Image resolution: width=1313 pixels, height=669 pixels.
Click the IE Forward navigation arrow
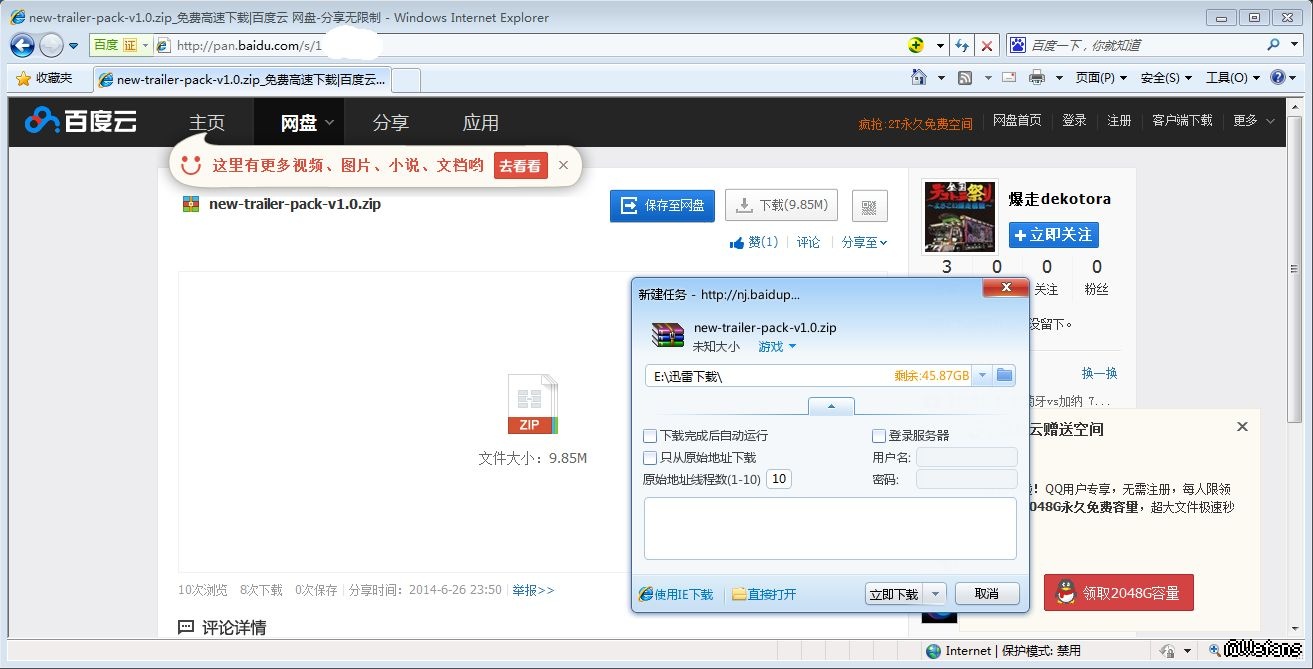tap(50, 45)
